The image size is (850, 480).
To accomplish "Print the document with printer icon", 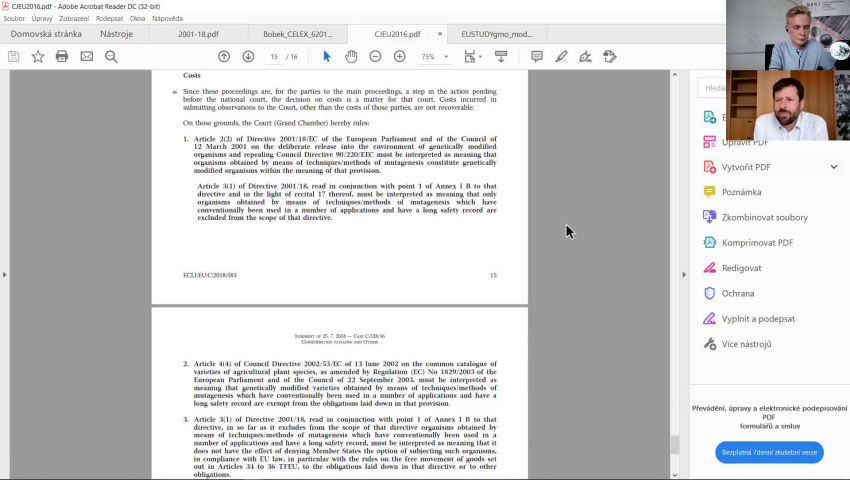I will (62, 56).
